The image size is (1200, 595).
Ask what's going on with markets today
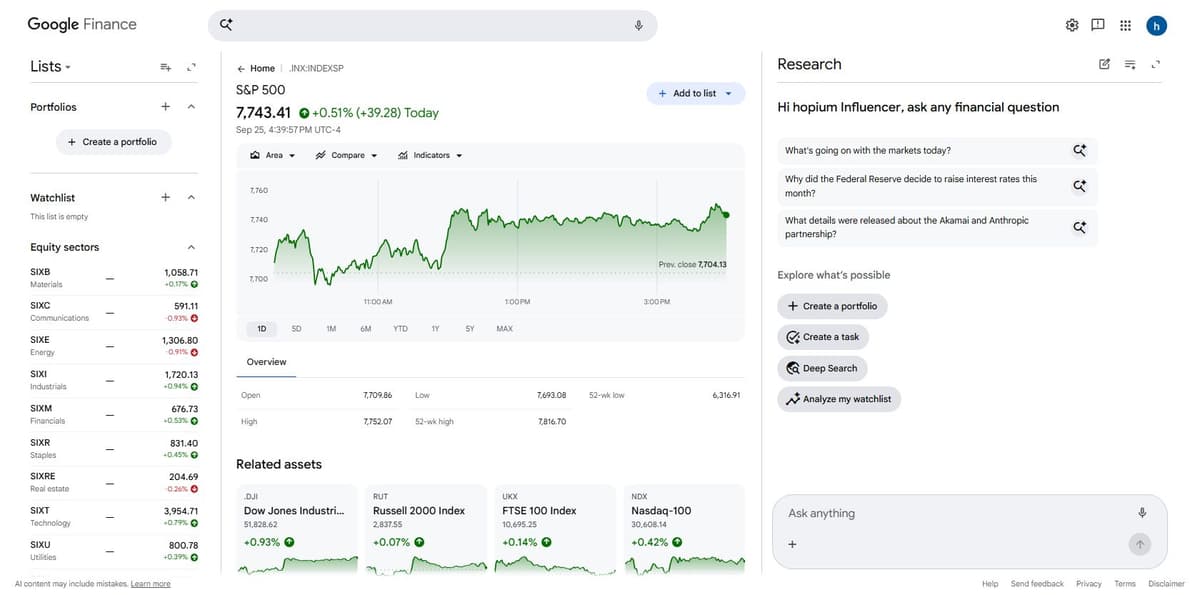[937, 150]
